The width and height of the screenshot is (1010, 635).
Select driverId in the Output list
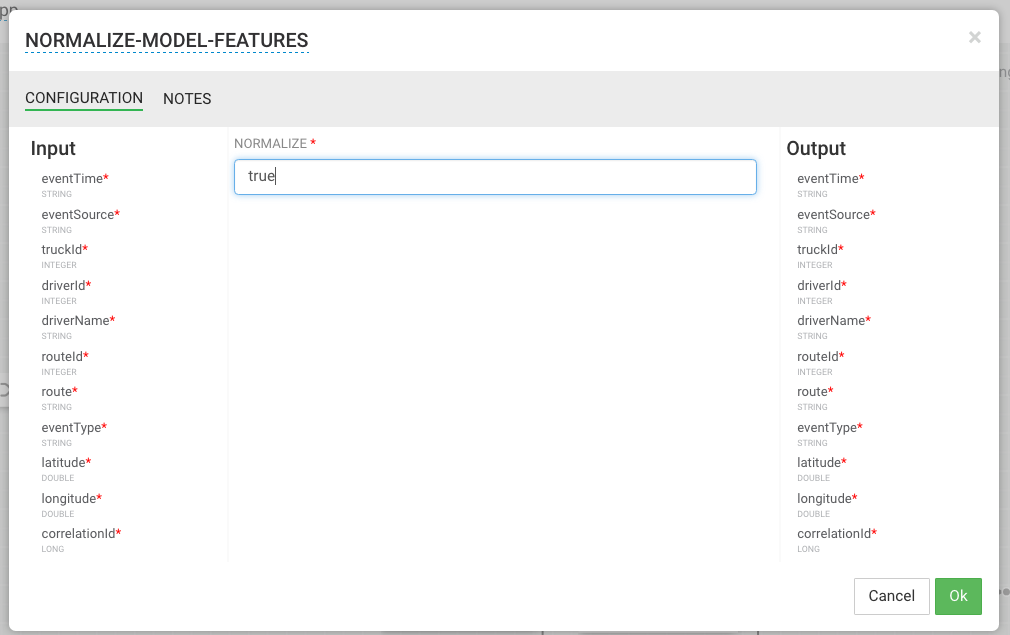[x=819, y=286]
